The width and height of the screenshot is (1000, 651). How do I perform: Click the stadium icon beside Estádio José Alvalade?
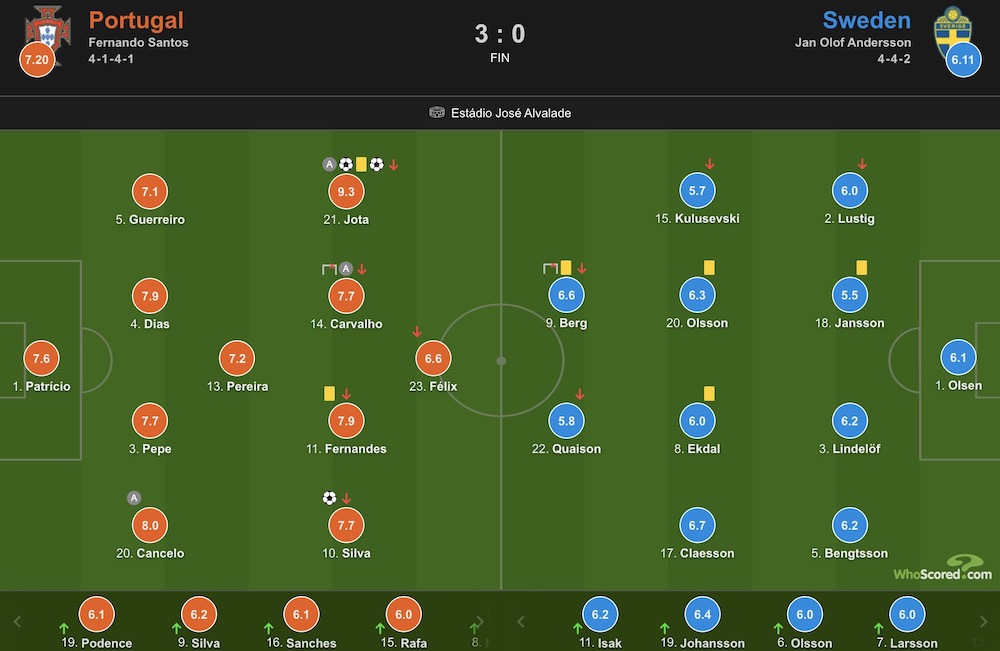pos(436,113)
